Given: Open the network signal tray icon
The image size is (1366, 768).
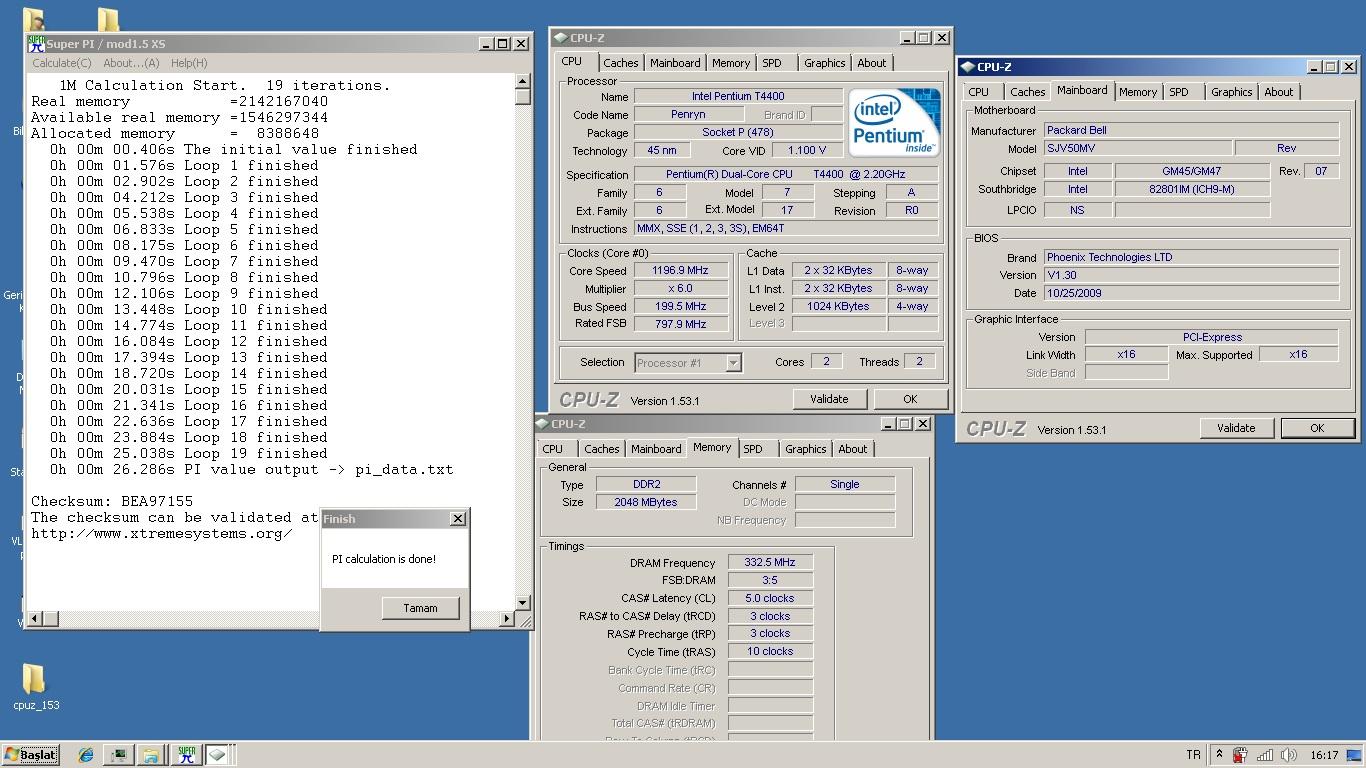Looking at the screenshot, I should [x=1265, y=755].
